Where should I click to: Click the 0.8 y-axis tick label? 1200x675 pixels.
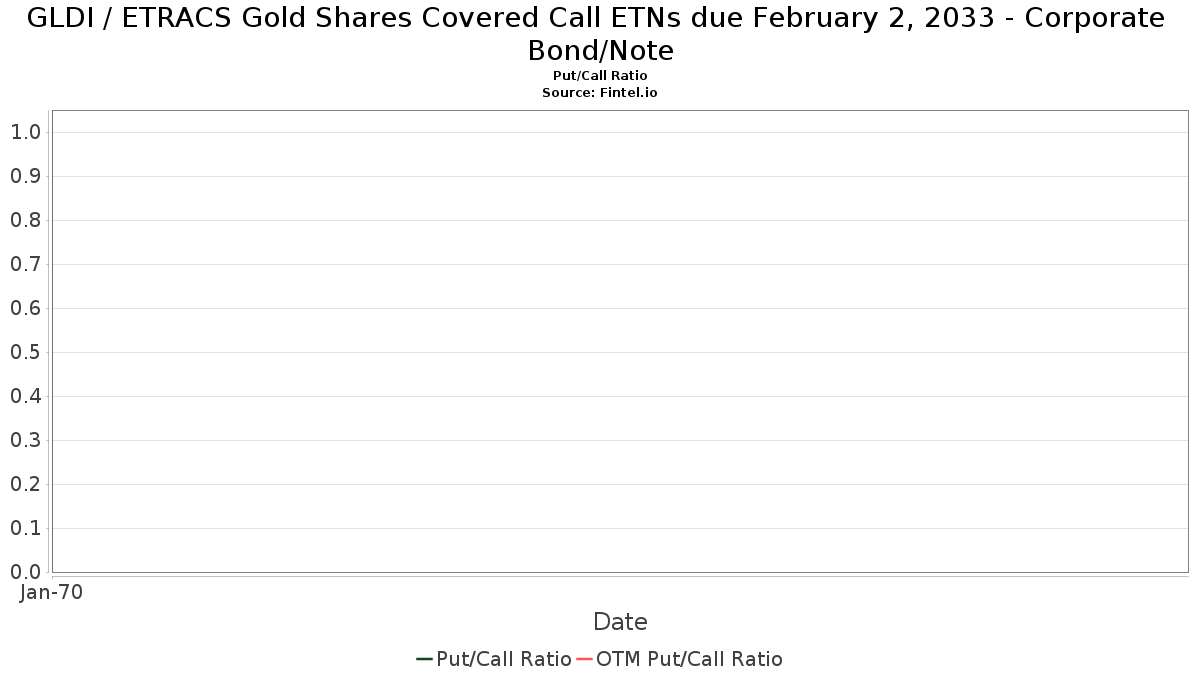coord(25,220)
